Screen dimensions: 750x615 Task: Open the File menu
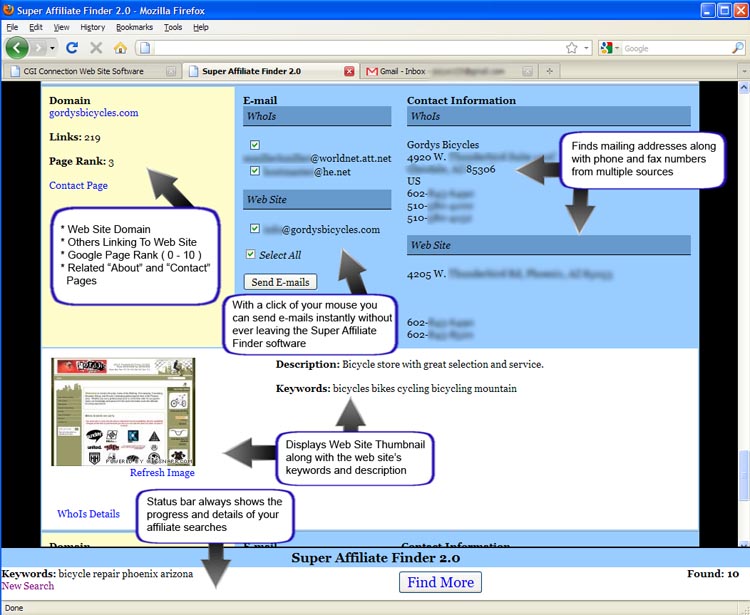12,27
